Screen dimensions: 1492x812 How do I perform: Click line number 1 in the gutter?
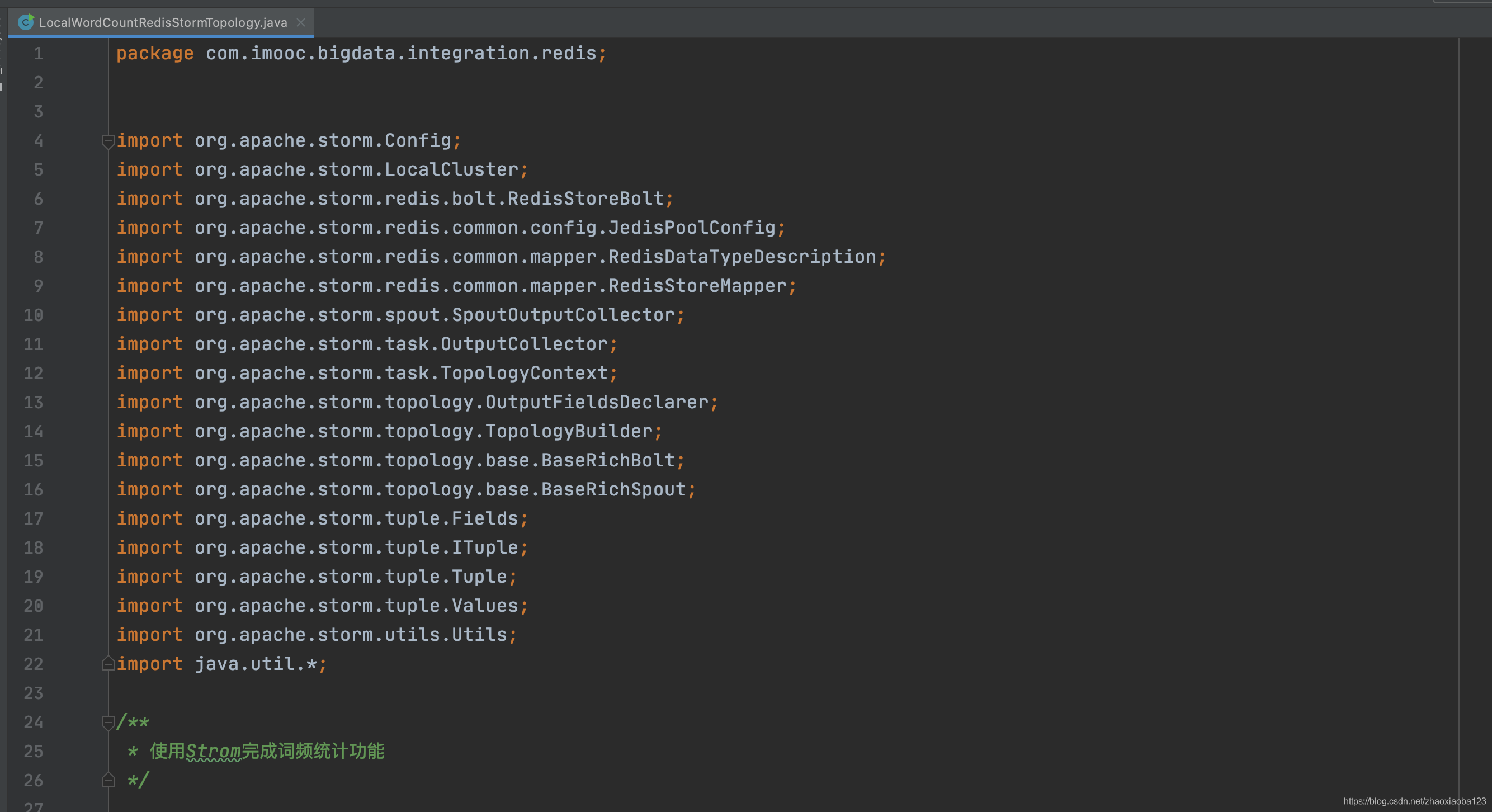[38, 54]
